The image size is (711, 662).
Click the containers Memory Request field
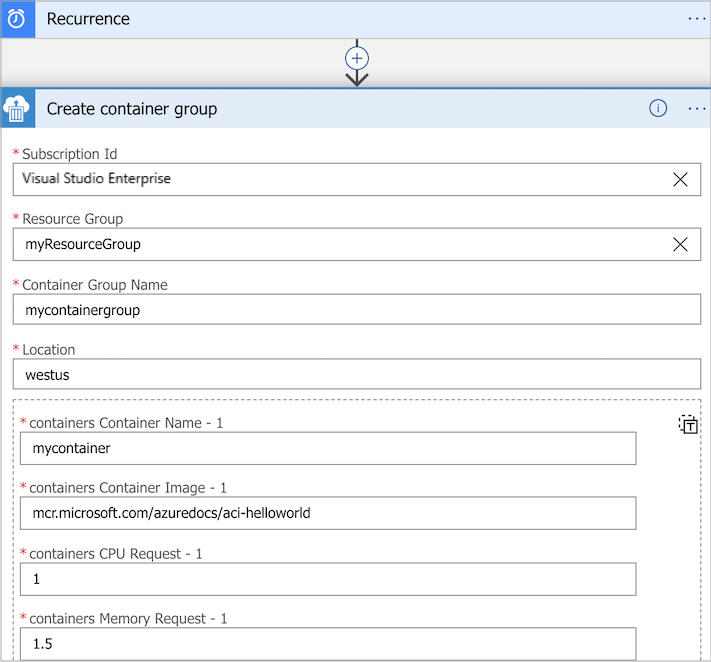(328, 644)
